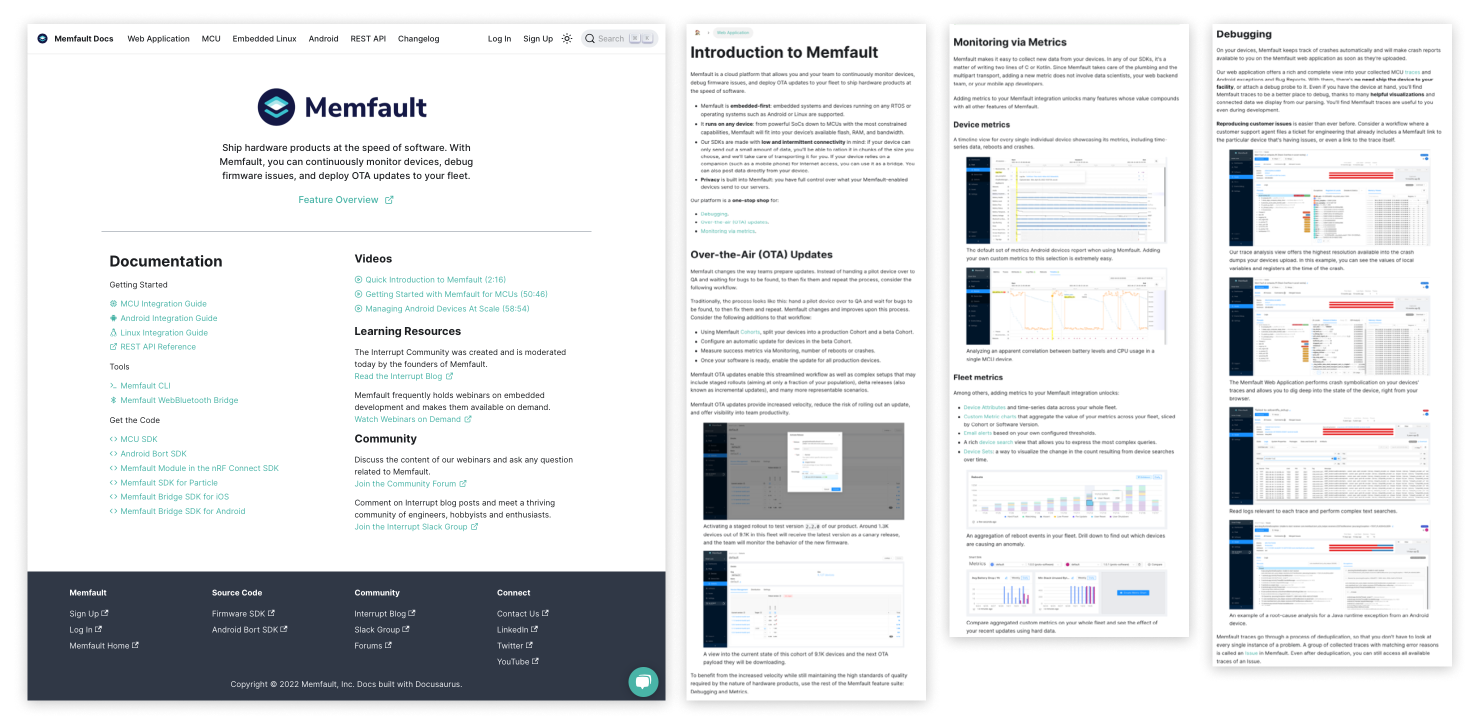Image resolution: width=1481 pixels, height=725 pixels.
Task: Open the YouTube link in the footer
Action: (513, 661)
